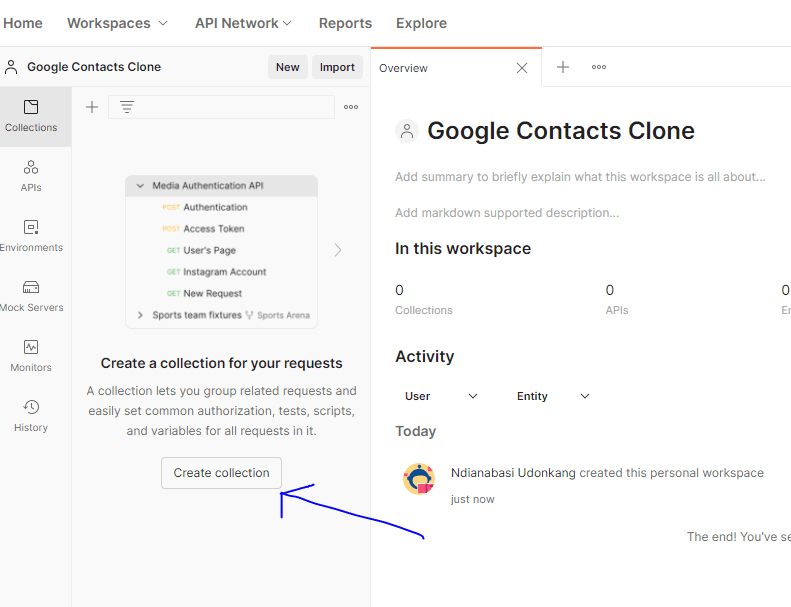Click the add summary placeholder text
This screenshot has height=607, width=791.
click(580, 177)
